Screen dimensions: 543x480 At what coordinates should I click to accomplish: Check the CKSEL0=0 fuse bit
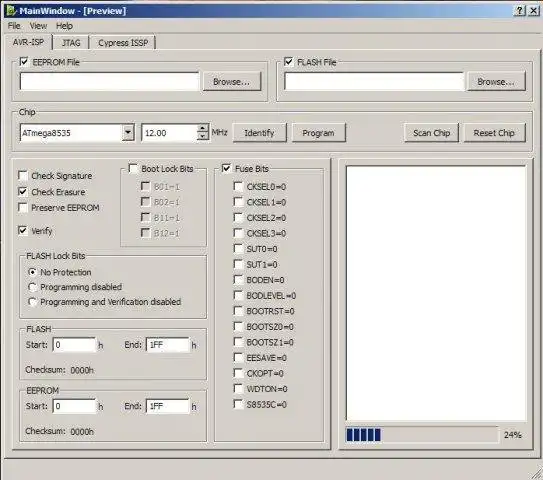(x=239, y=186)
